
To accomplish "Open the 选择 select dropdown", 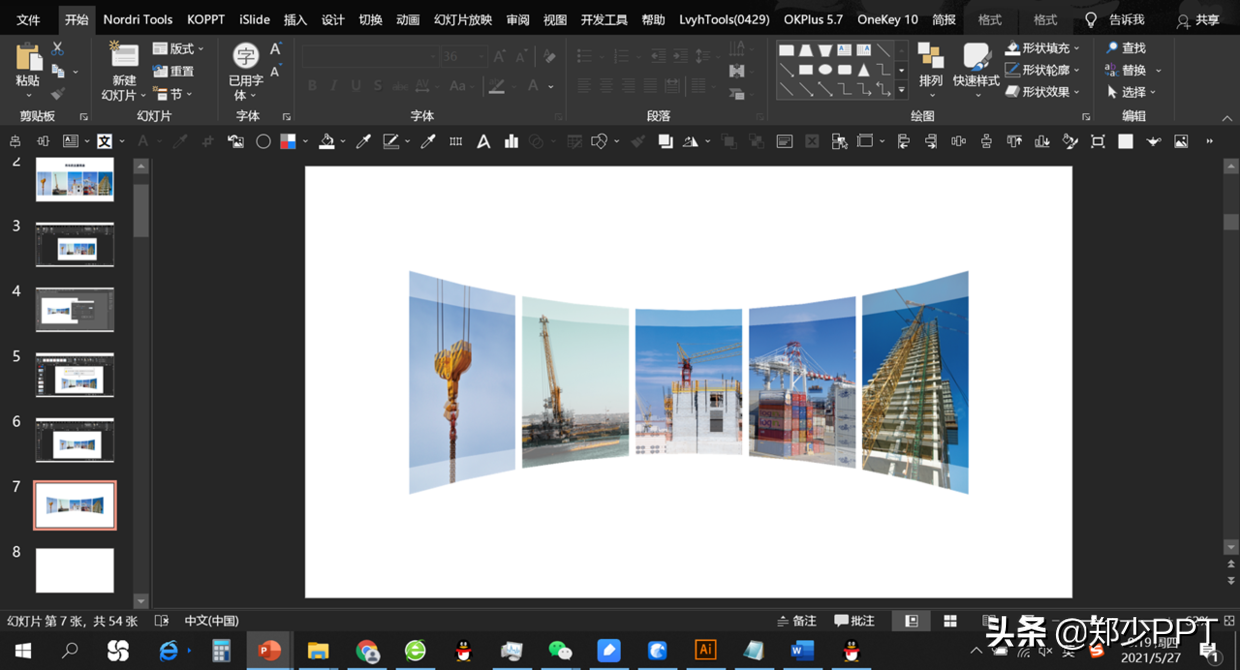I will tap(1131, 92).
